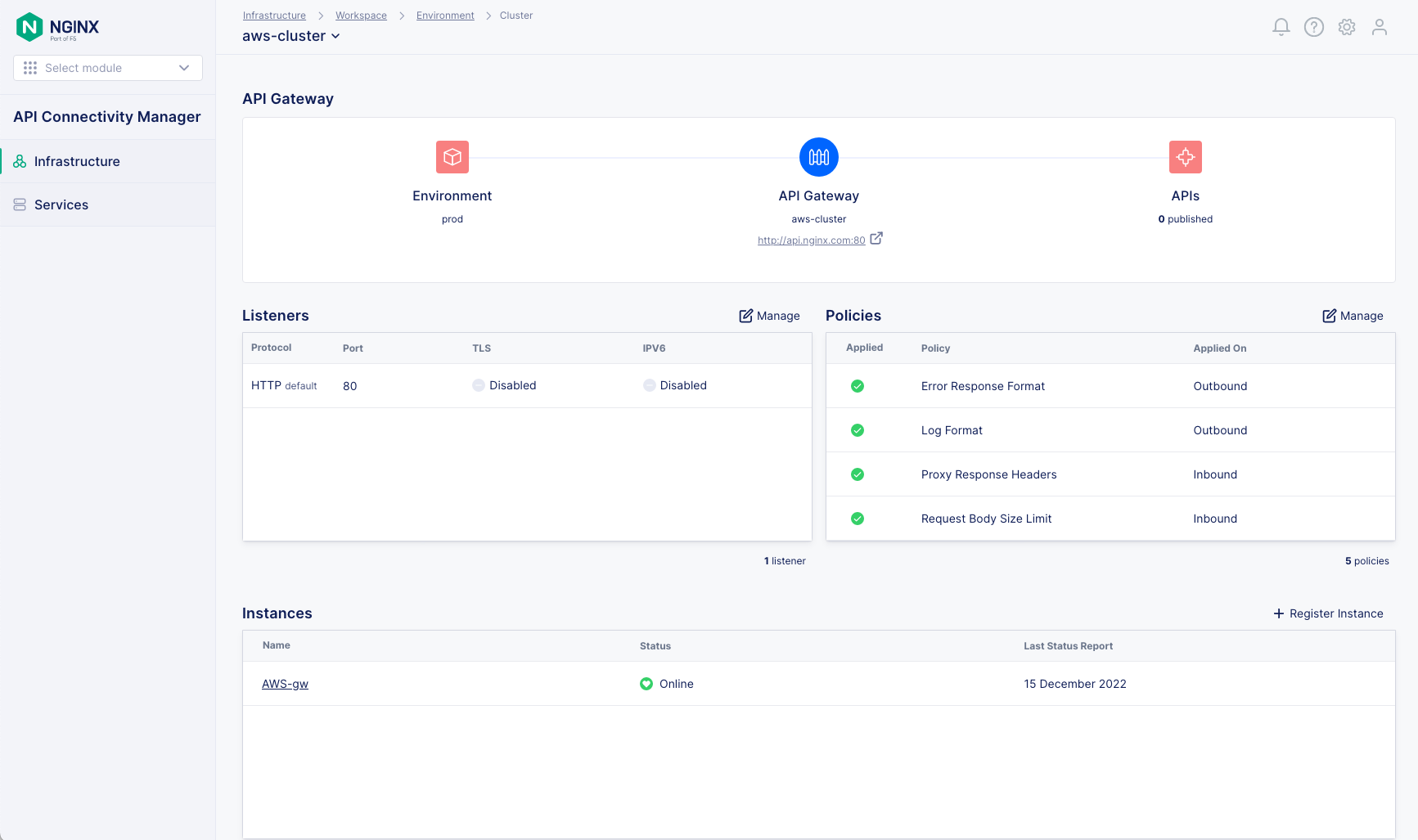The image size is (1418, 840).
Task: Click the IPV6 Disabled status indicator
Action: click(x=650, y=385)
